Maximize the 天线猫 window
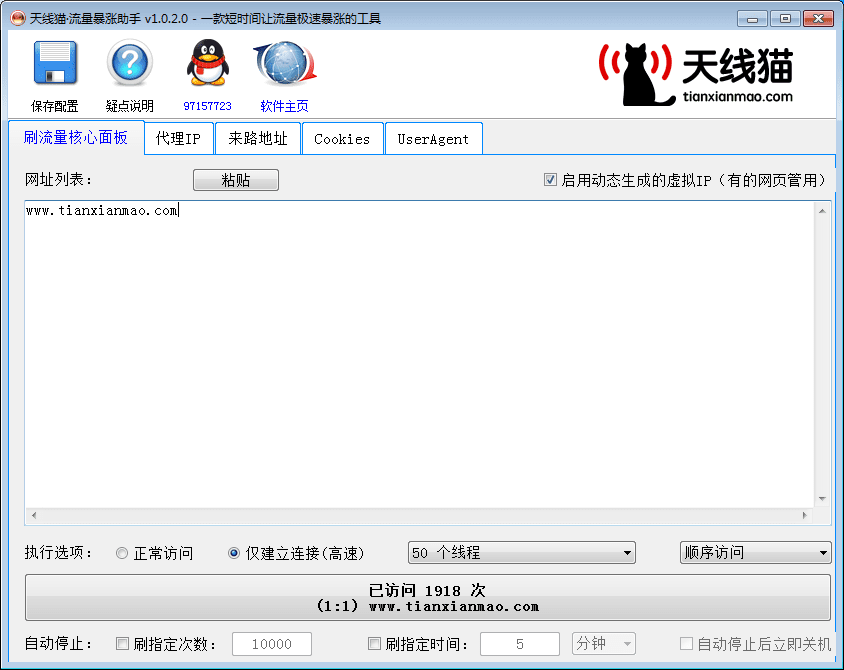This screenshot has width=844, height=670. [785, 19]
